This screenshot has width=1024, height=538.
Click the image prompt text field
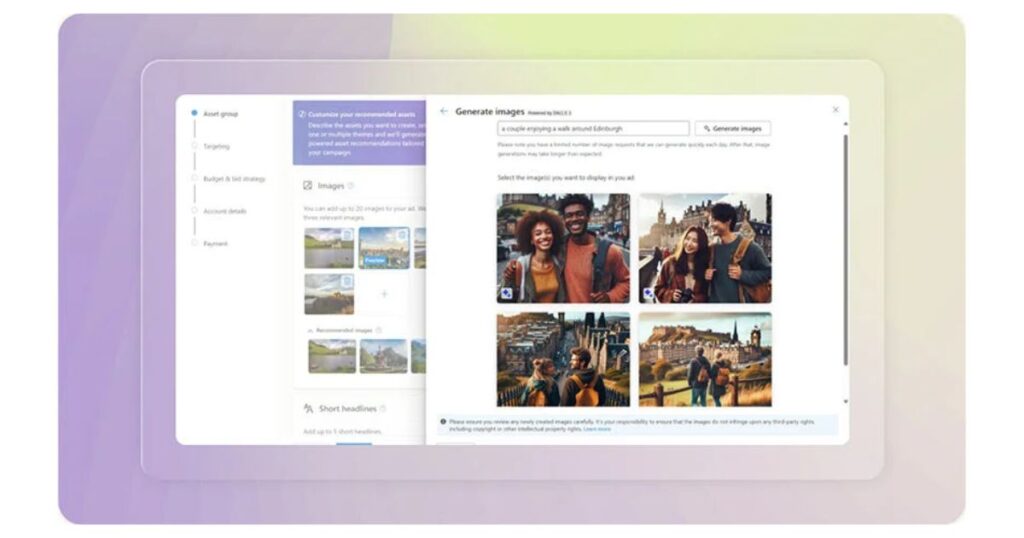click(593, 129)
